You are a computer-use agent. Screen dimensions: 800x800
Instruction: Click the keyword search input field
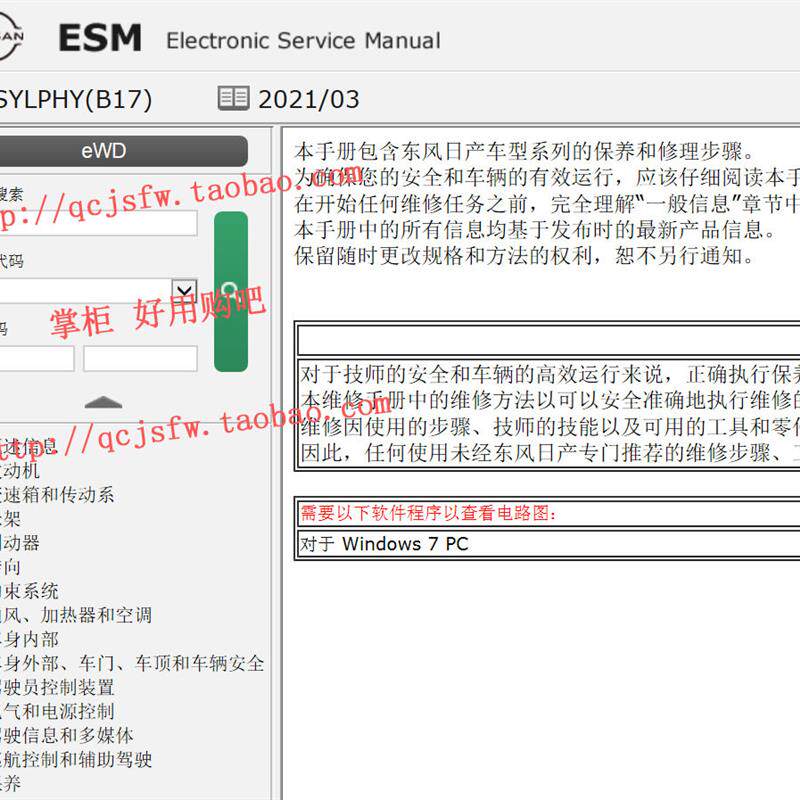click(98, 223)
